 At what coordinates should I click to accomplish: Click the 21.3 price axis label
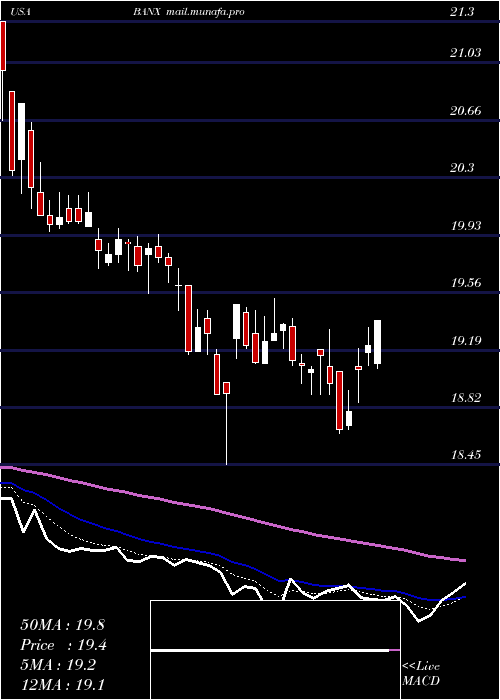point(462,12)
